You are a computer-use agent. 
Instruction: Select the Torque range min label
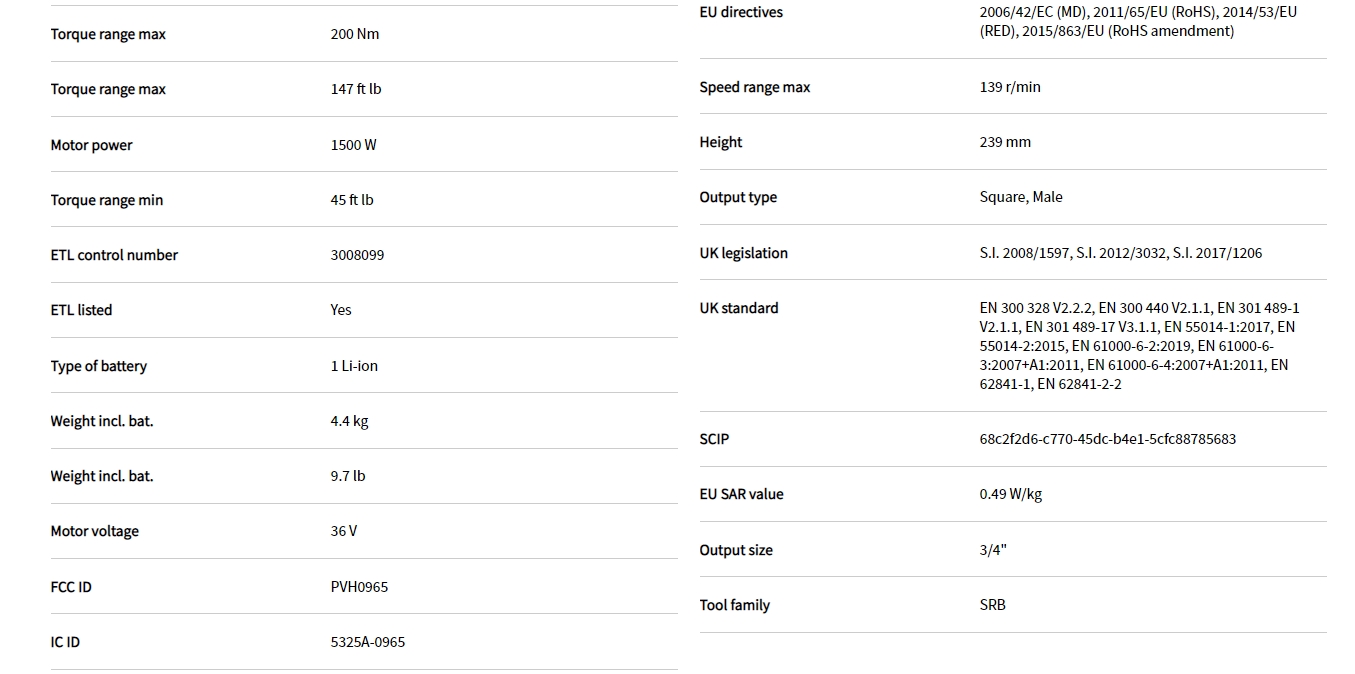(x=106, y=200)
